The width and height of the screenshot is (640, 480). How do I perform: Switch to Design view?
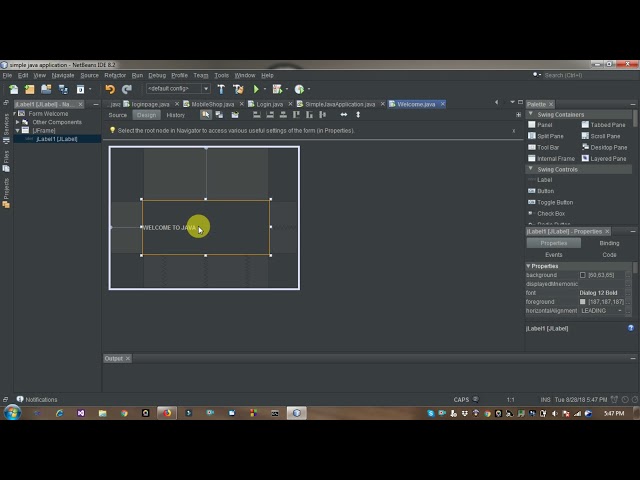[x=147, y=115]
